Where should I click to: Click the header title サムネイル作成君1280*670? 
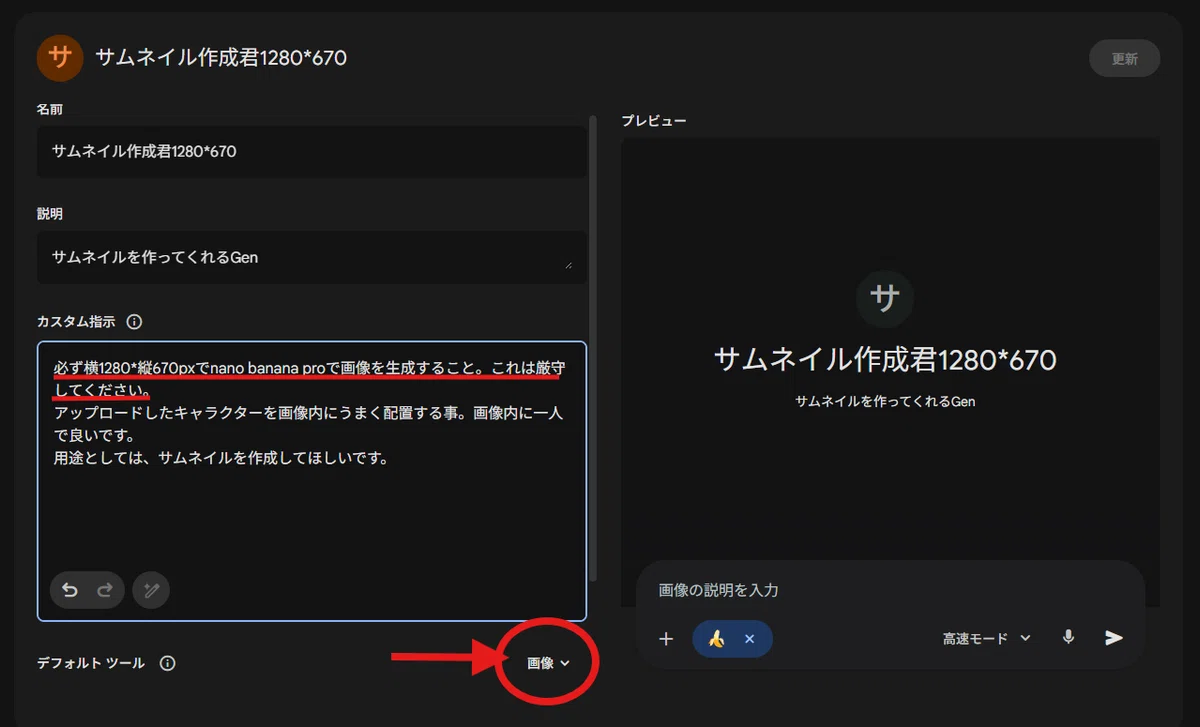[x=221, y=58]
